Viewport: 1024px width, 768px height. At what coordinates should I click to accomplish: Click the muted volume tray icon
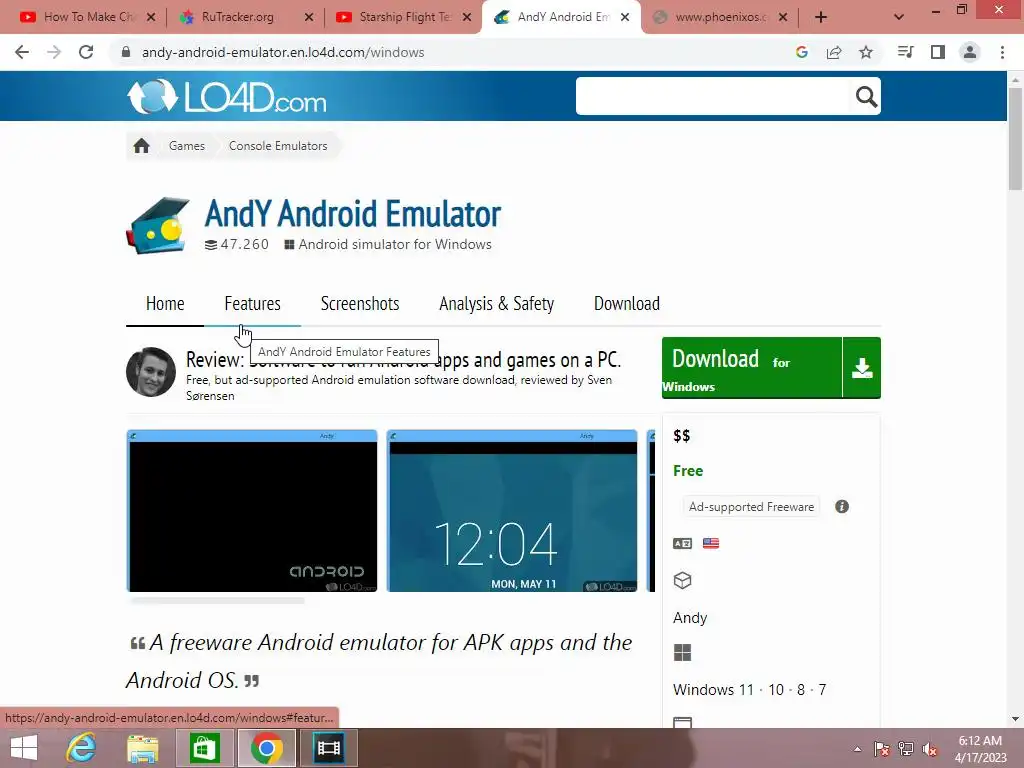[x=930, y=749]
